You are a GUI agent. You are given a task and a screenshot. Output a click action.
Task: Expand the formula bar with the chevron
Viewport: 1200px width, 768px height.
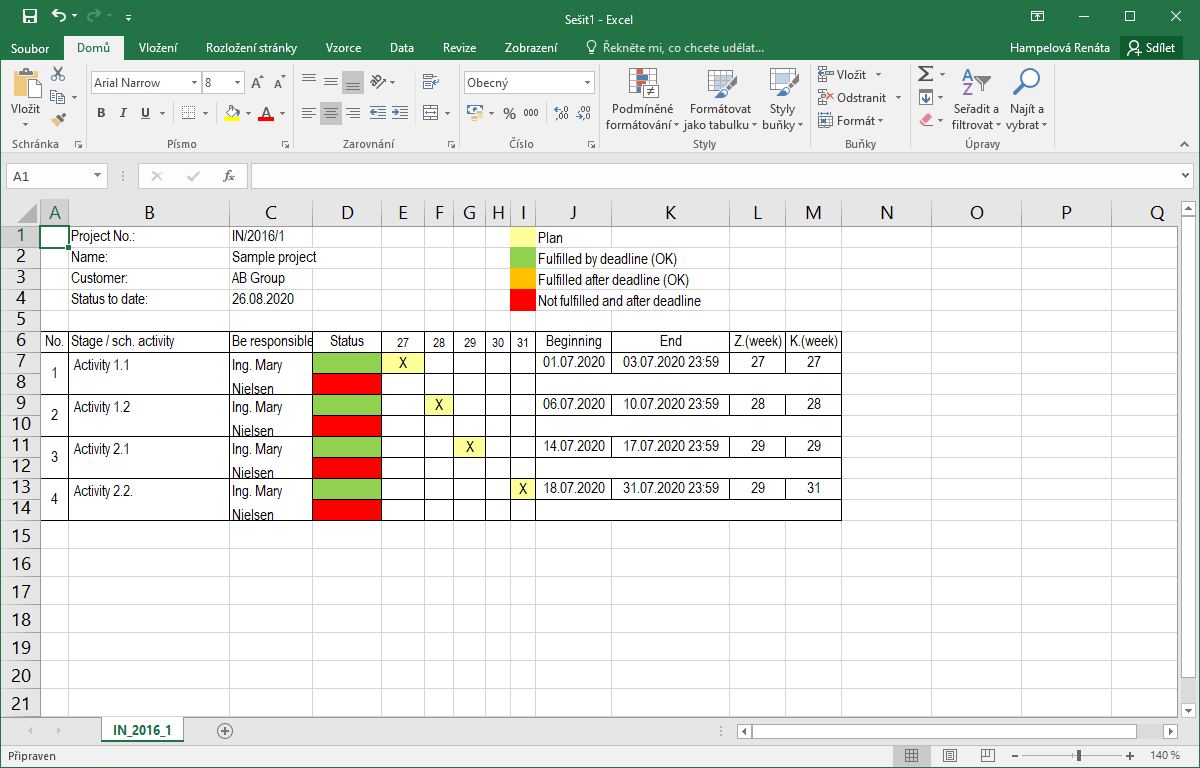1184,176
